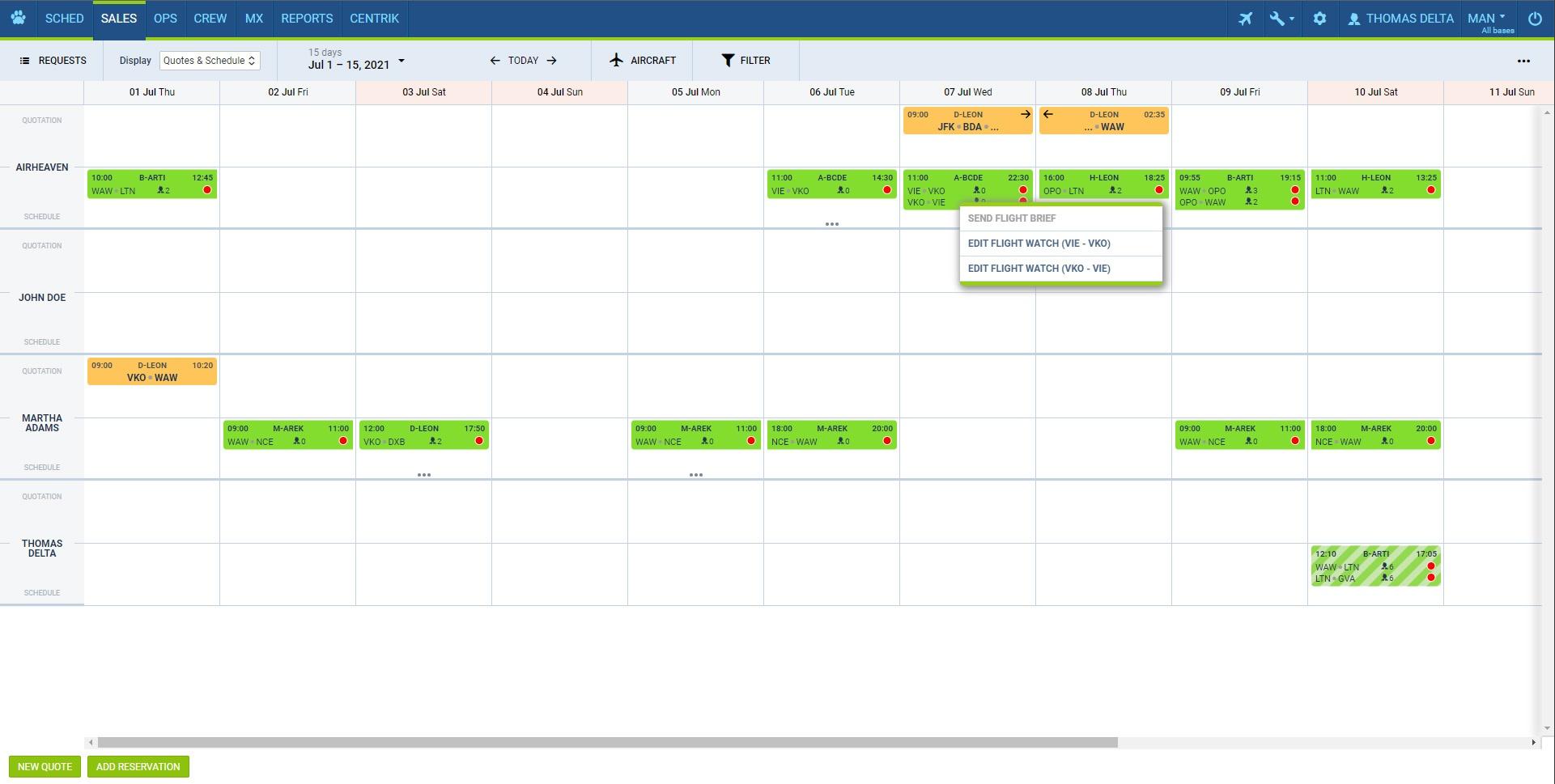
Task: Expand the Display Quotes & Schedule dropdown
Action: pos(210,61)
